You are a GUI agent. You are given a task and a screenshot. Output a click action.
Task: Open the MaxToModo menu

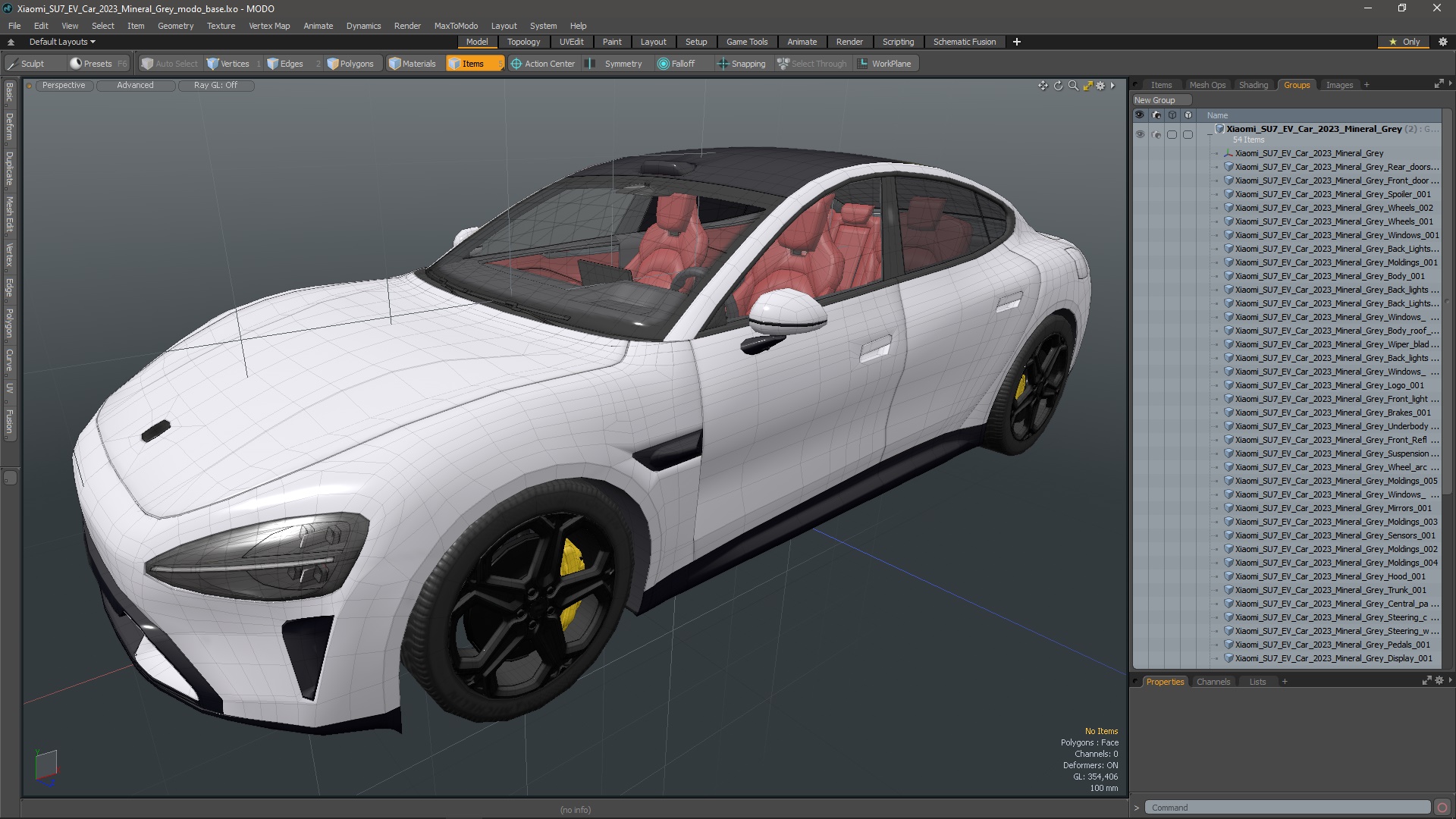point(456,26)
